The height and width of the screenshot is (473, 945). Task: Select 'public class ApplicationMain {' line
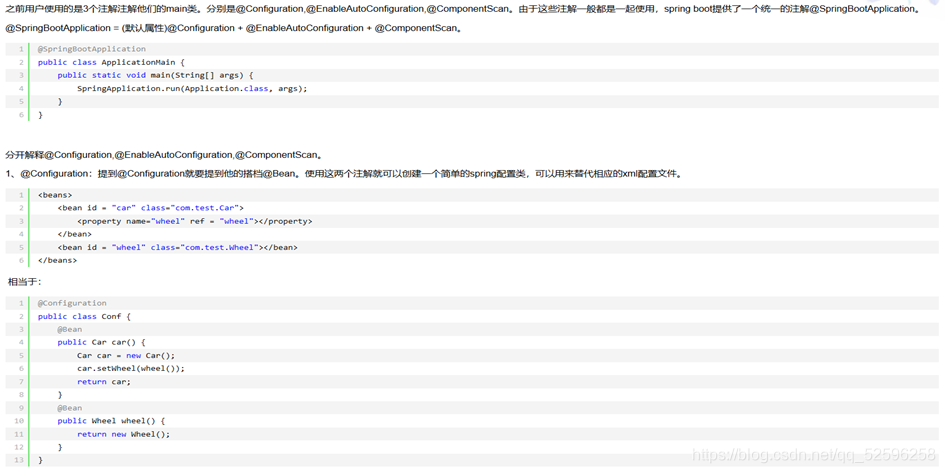point(111,62)
